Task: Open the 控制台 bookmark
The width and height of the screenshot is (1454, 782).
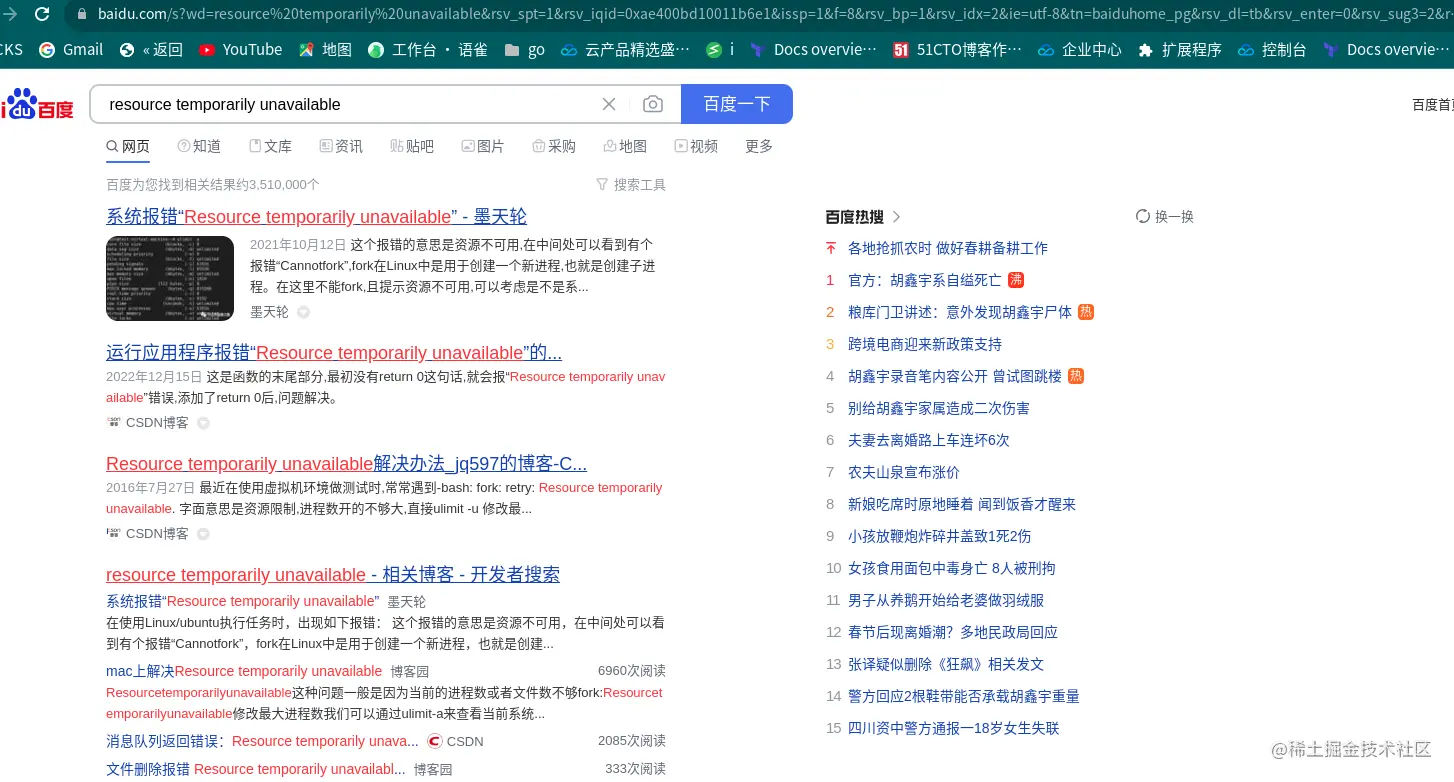Action: click(1271, 49)
